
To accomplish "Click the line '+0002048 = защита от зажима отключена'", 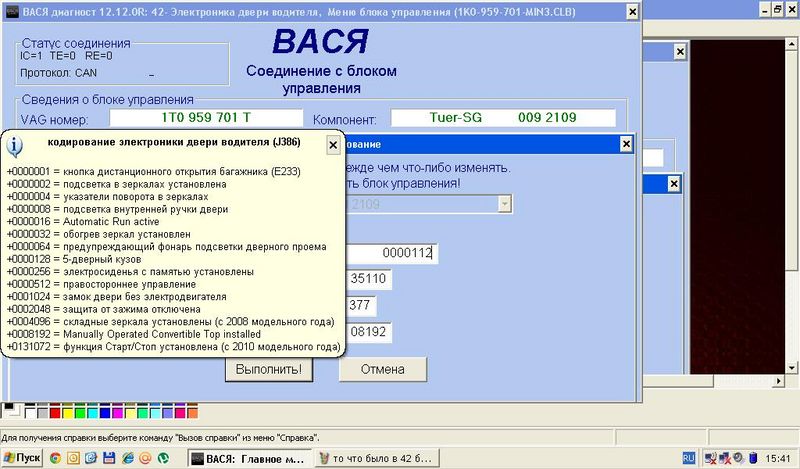I will [x=104, y=309].
